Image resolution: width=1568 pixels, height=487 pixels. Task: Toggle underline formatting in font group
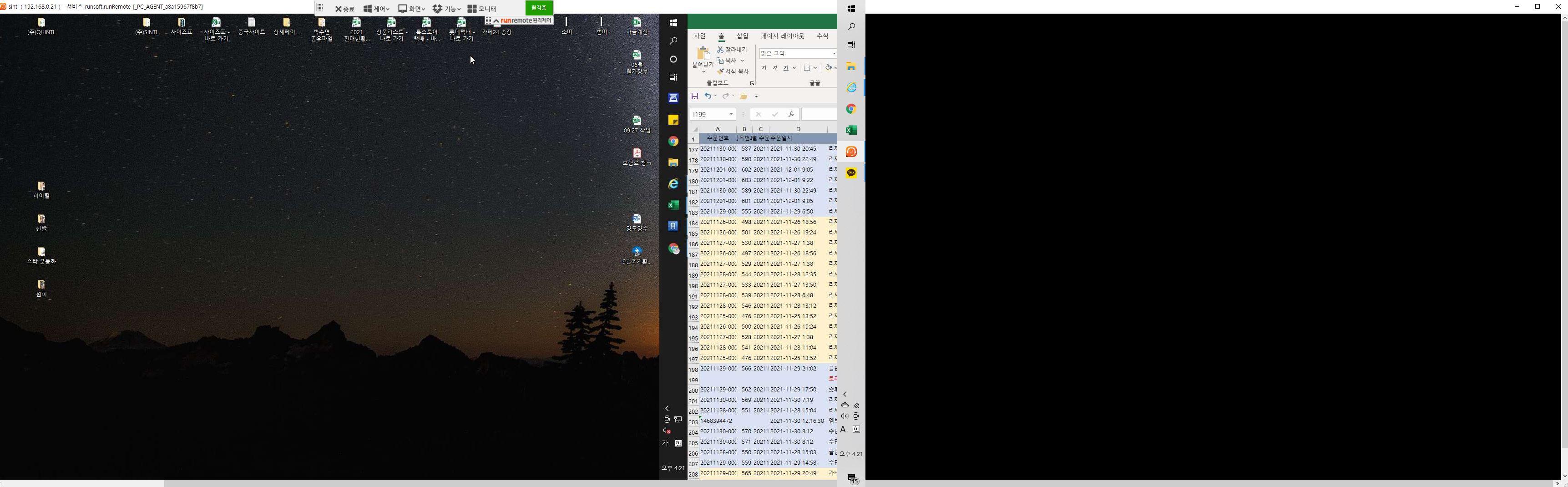(786, 68)
